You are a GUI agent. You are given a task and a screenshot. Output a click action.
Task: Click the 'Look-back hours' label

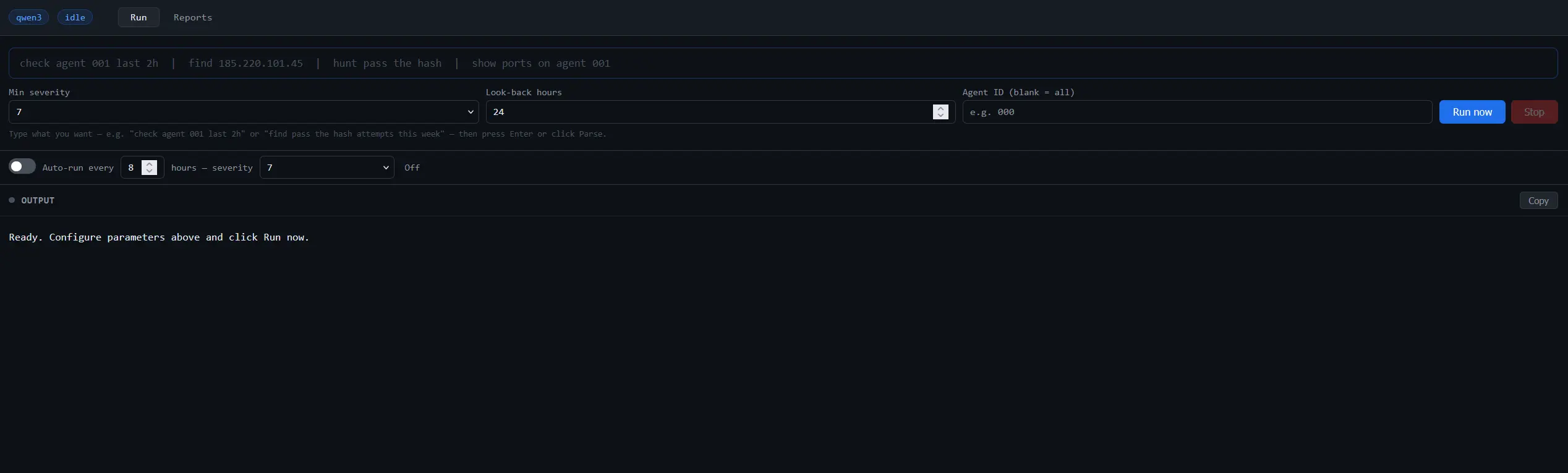click(x=524, y=92)
